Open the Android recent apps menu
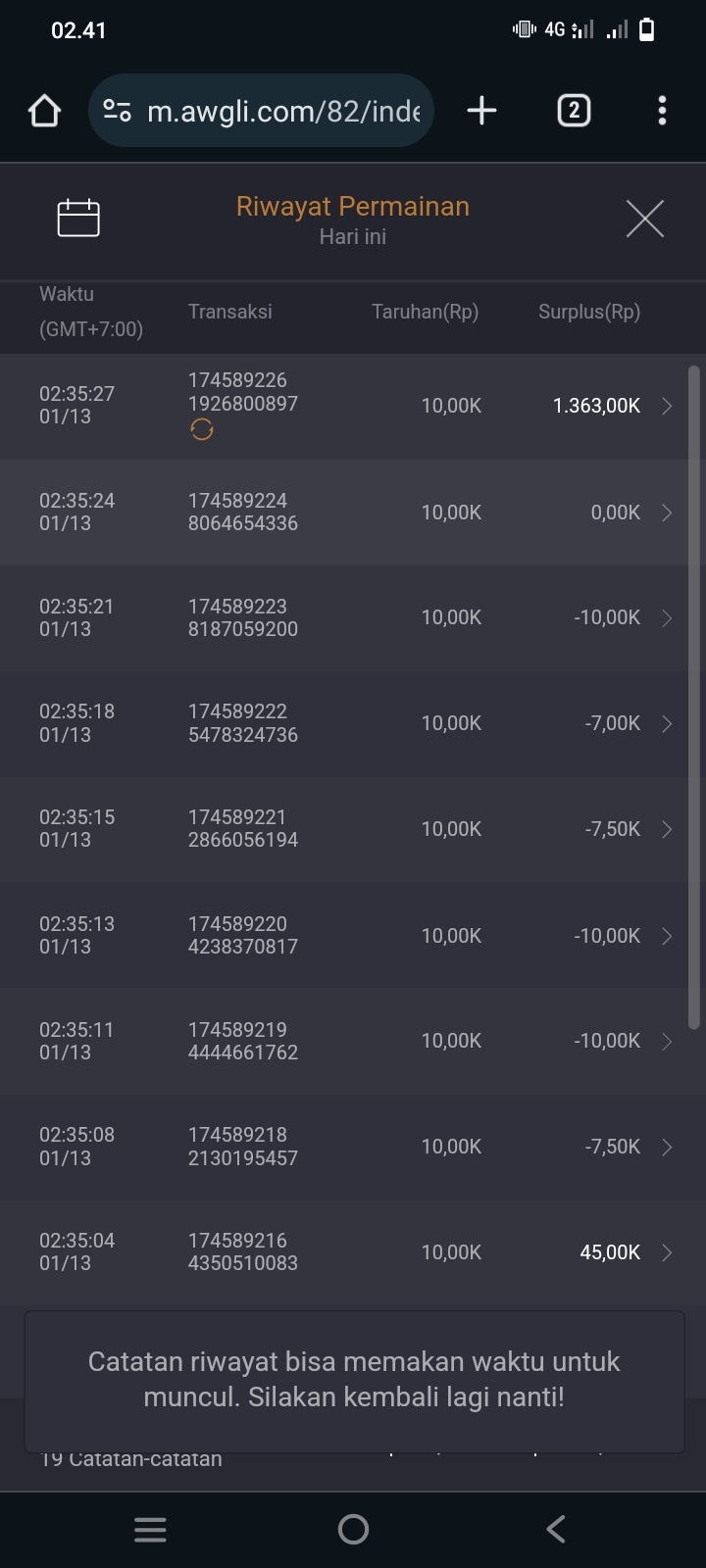This screenshot has height=1568, width=706. click(x=150, y=1529)
